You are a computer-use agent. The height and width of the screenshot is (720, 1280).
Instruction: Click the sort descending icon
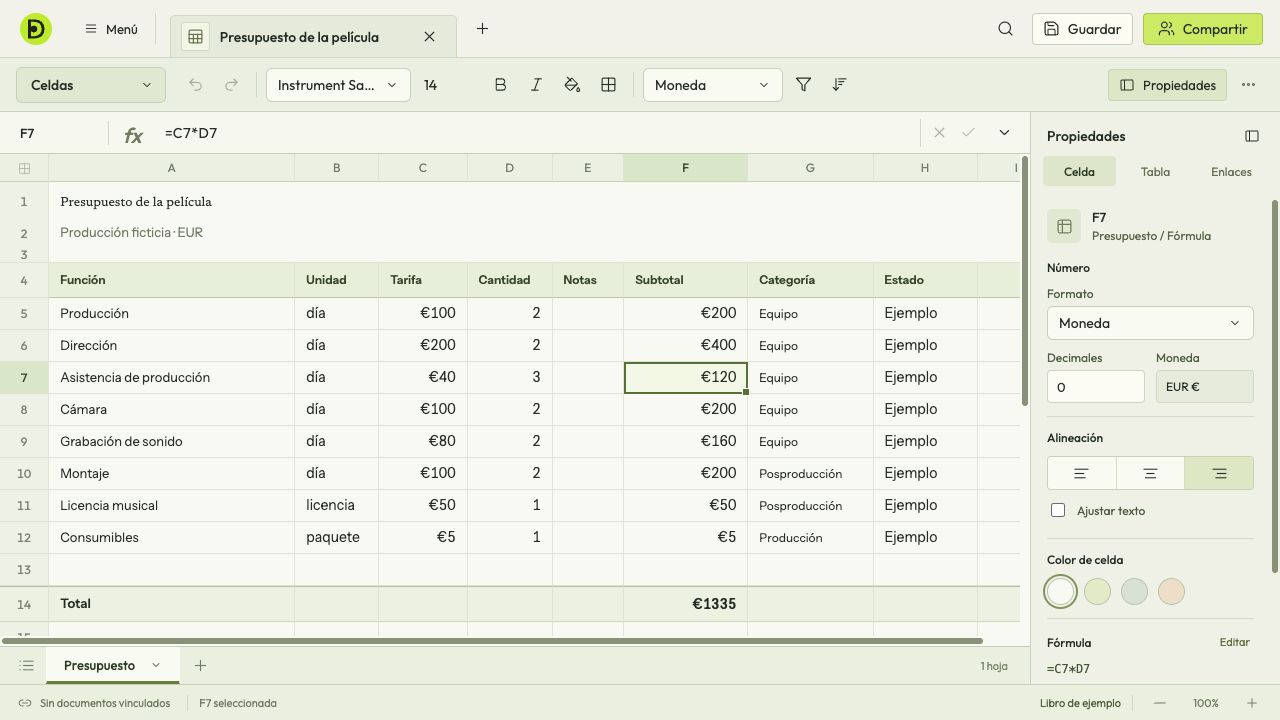(839, 85)
